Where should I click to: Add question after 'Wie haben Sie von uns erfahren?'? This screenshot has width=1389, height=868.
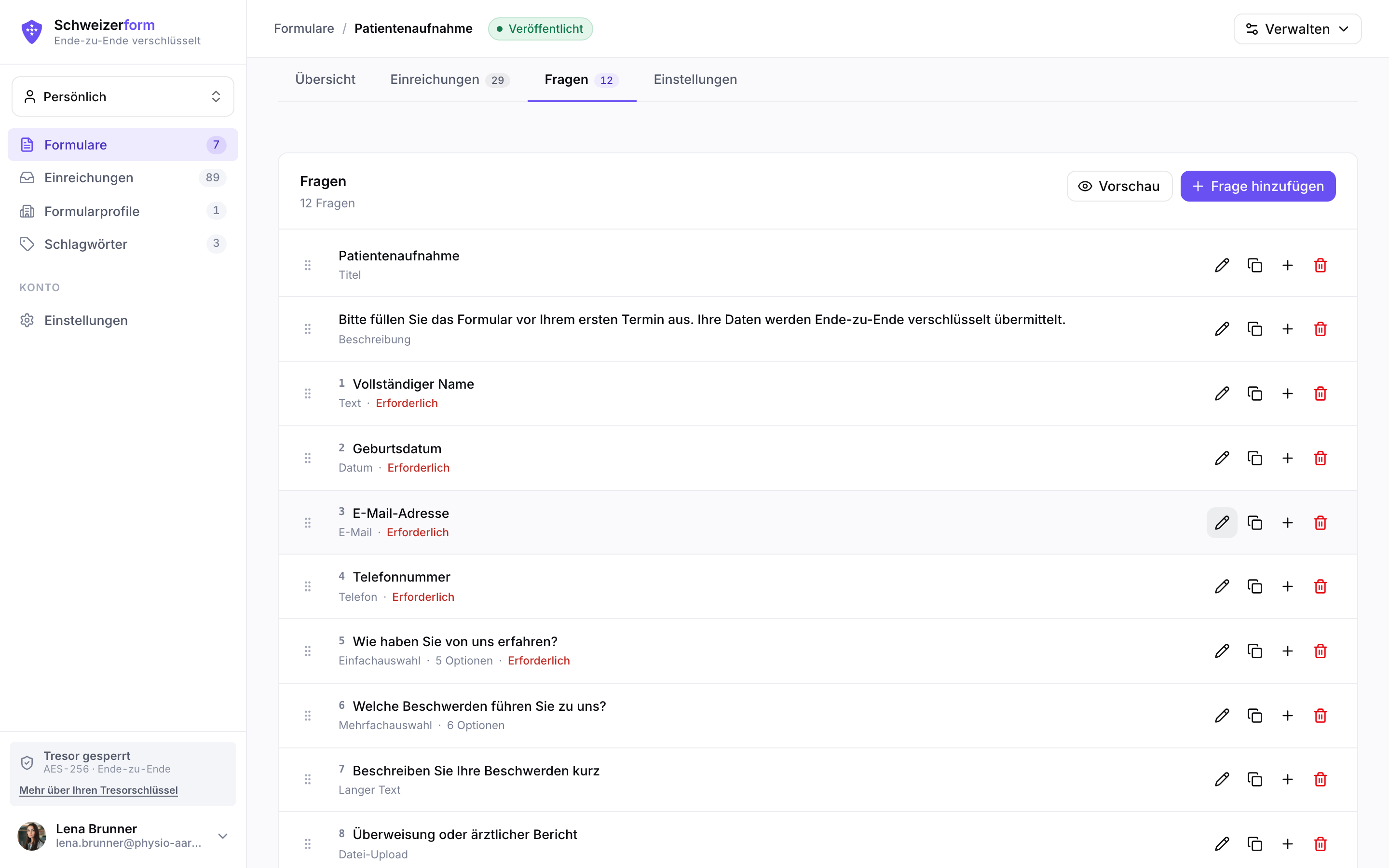[1287, 651]
